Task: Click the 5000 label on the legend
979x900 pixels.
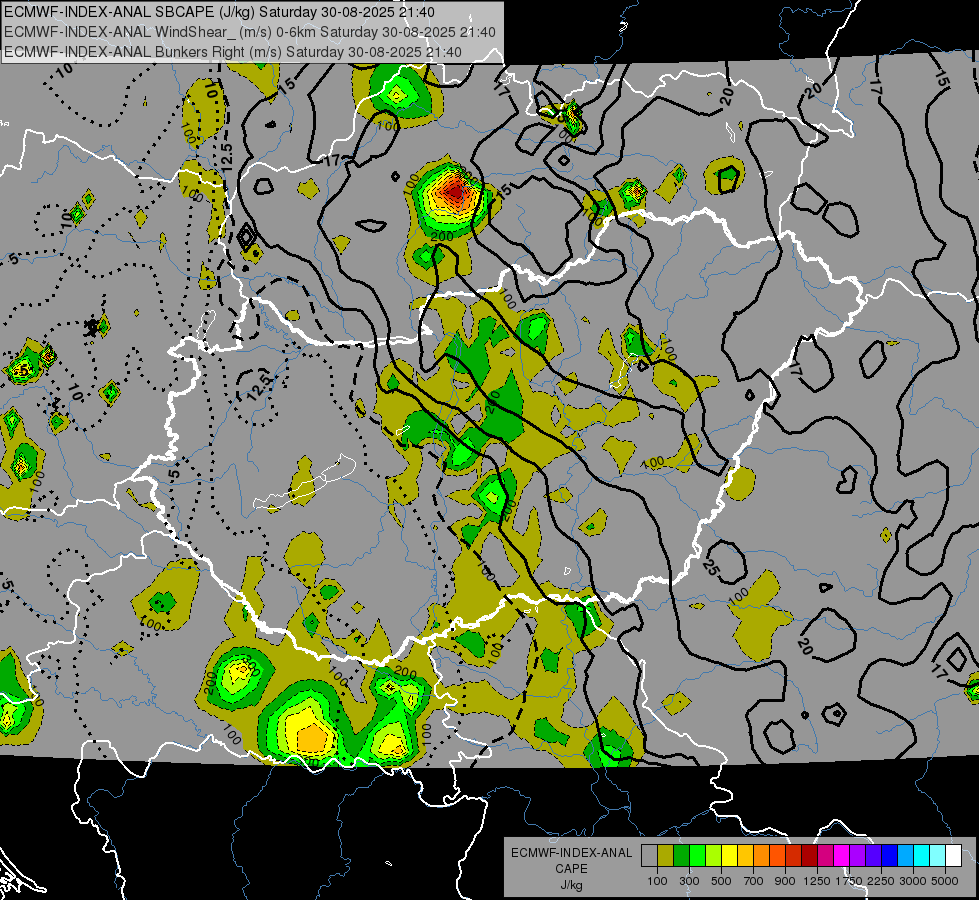Action: click(945, 881)
